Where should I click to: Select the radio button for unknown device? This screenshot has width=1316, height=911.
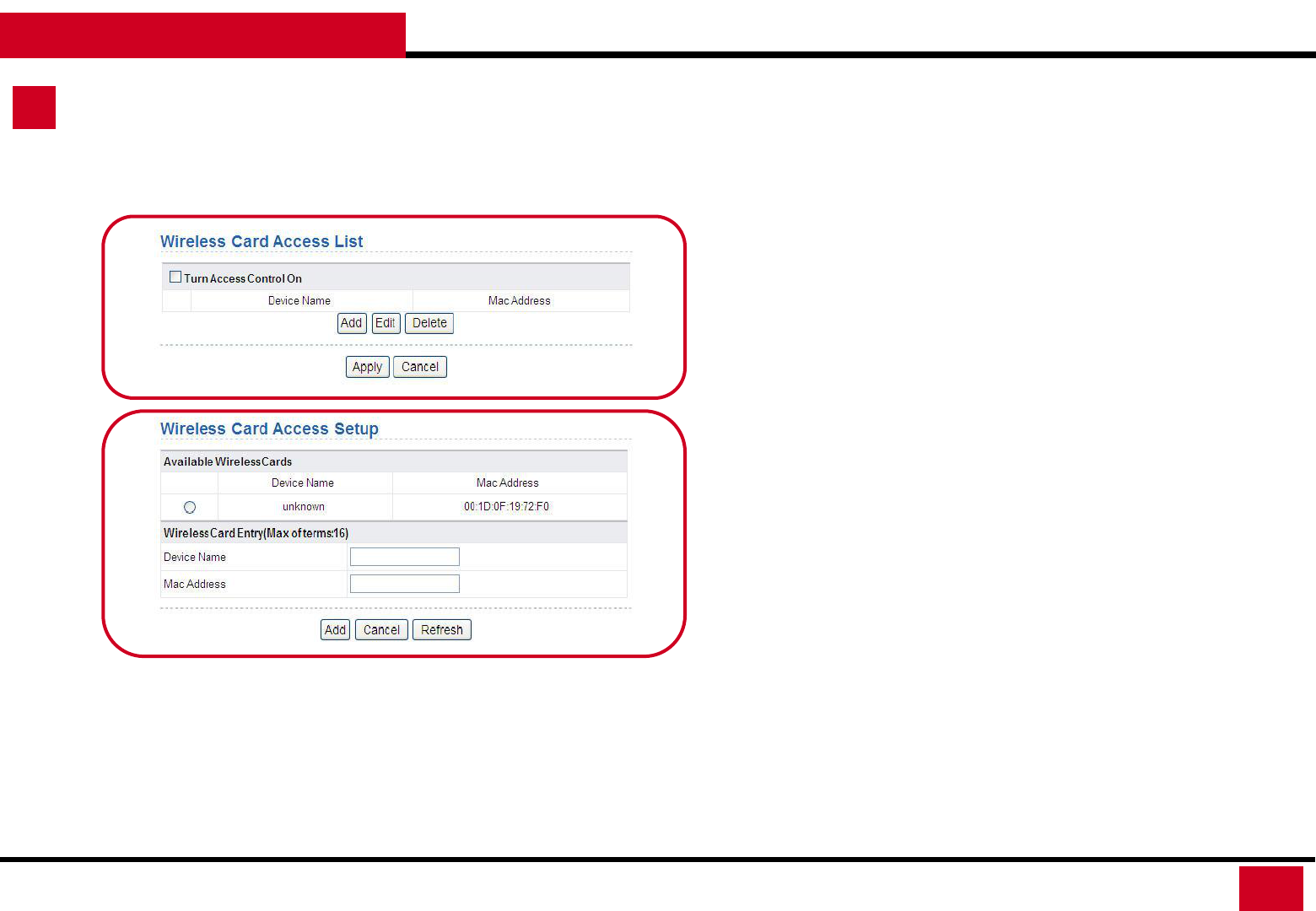190,507
